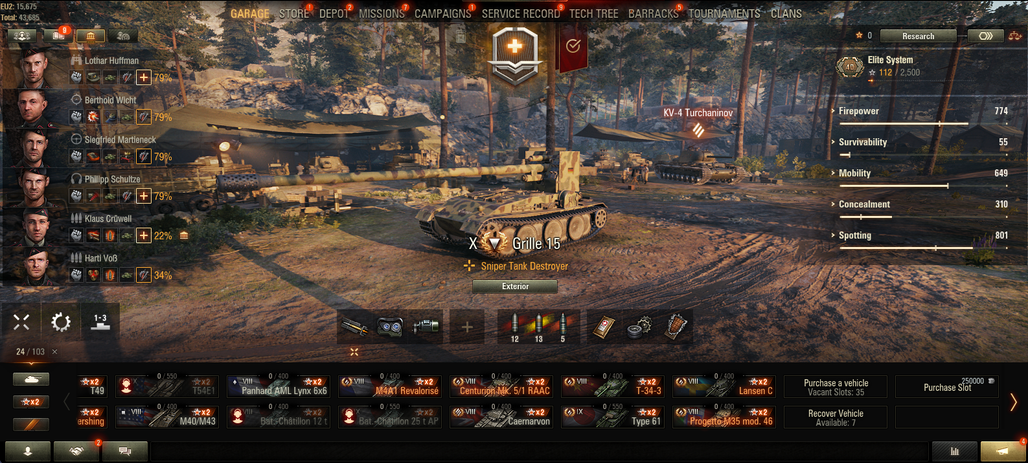Open the 1-3 podium ranking icon
The height and width of the screenshot is (463, 1028).
click(x=100, y=322)
